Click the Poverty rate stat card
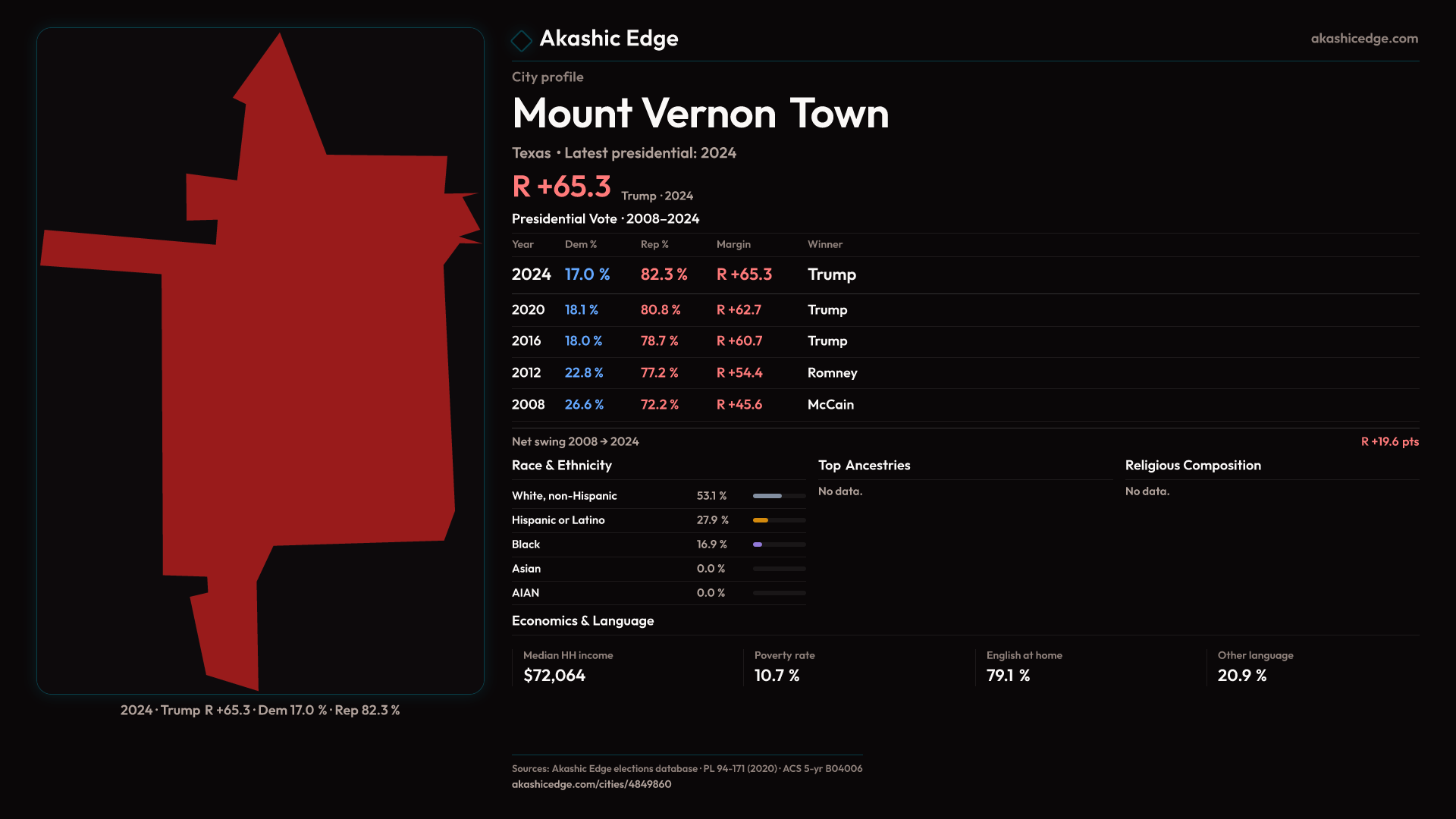This screenshot has width=1456, height=819. click(784, 667)
